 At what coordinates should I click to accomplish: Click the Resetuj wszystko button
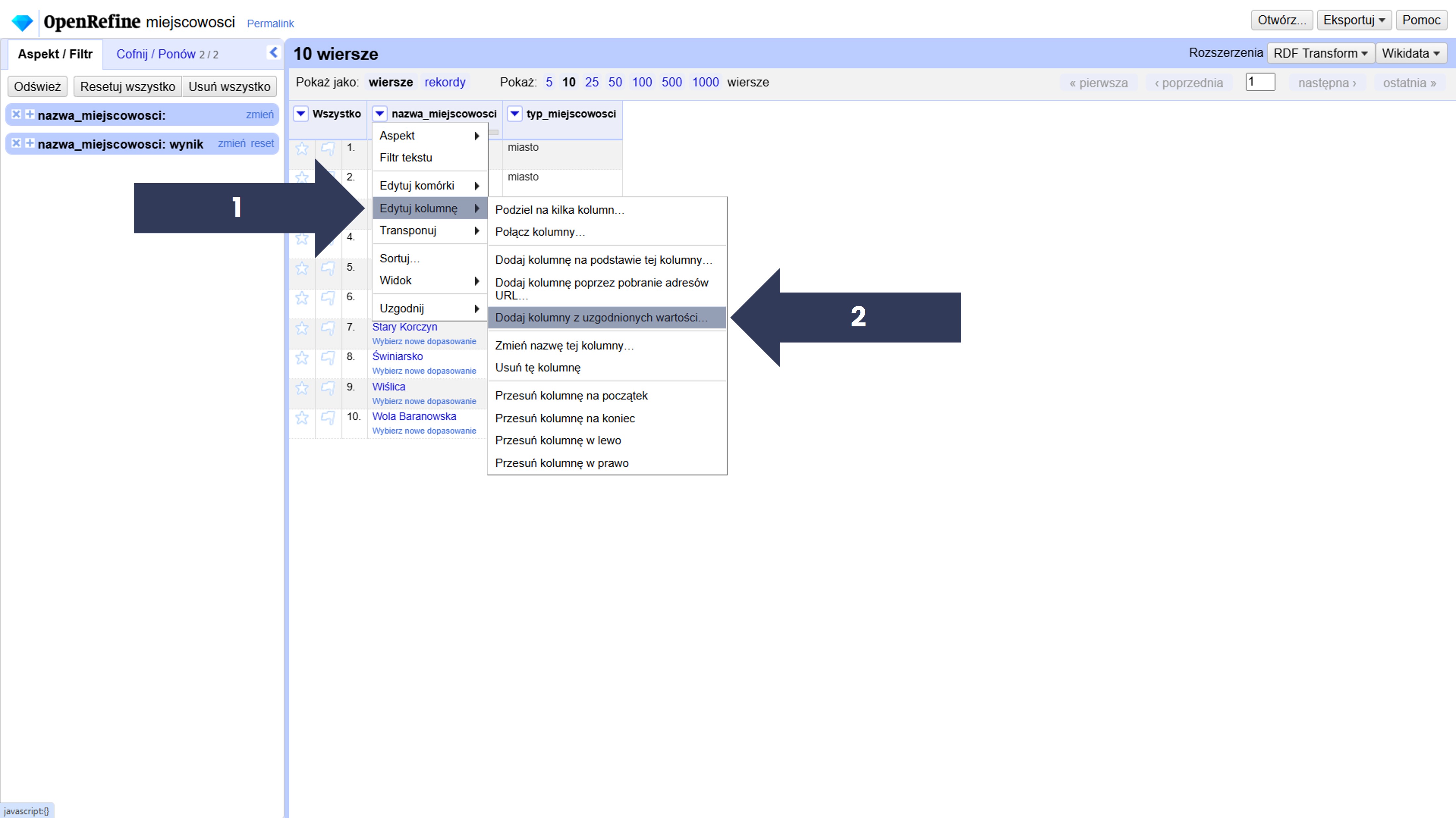127,86
